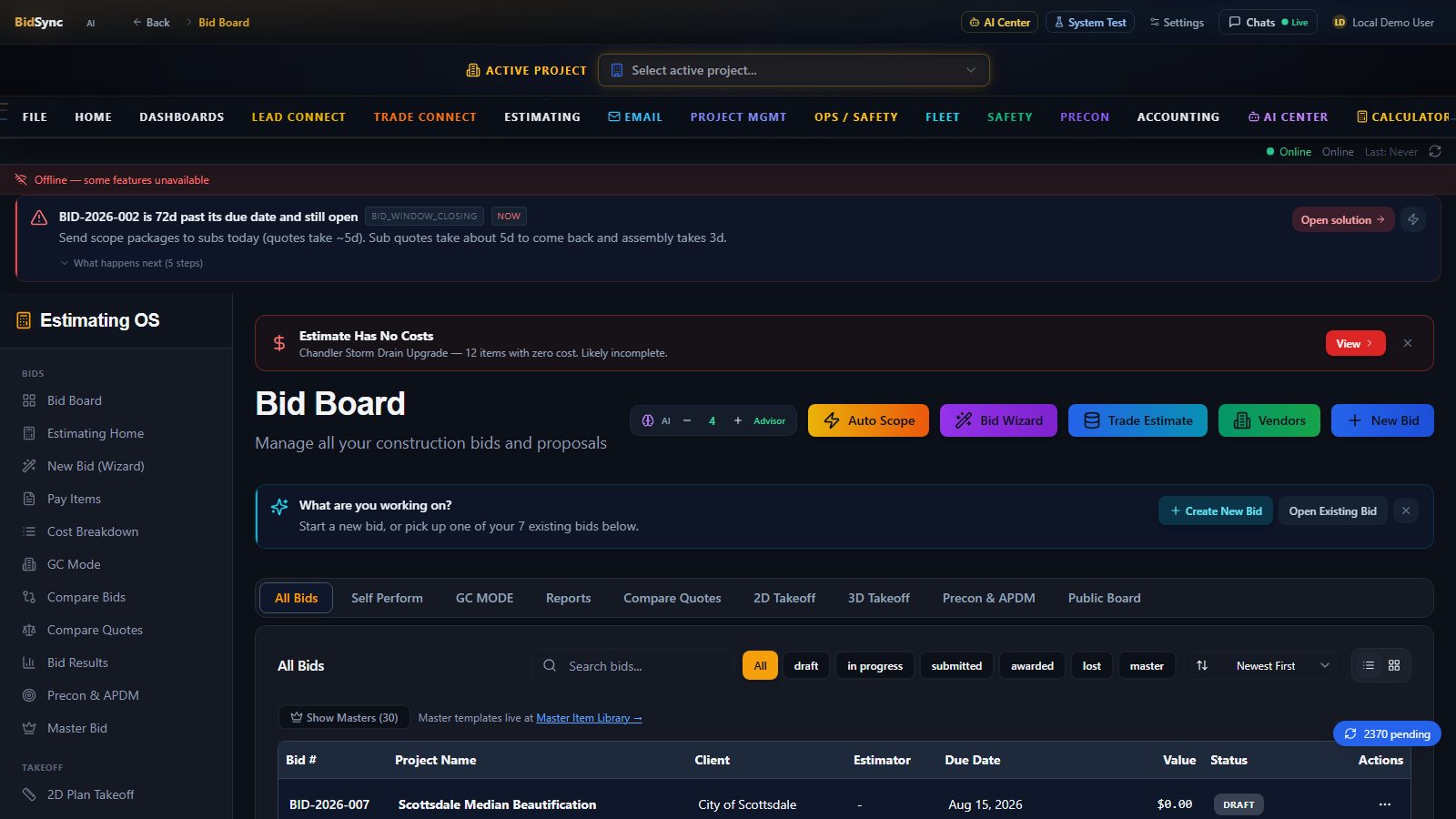Decrease AI advisor level with minus button
The image size is (1456, 819).
tap(687, 420)
